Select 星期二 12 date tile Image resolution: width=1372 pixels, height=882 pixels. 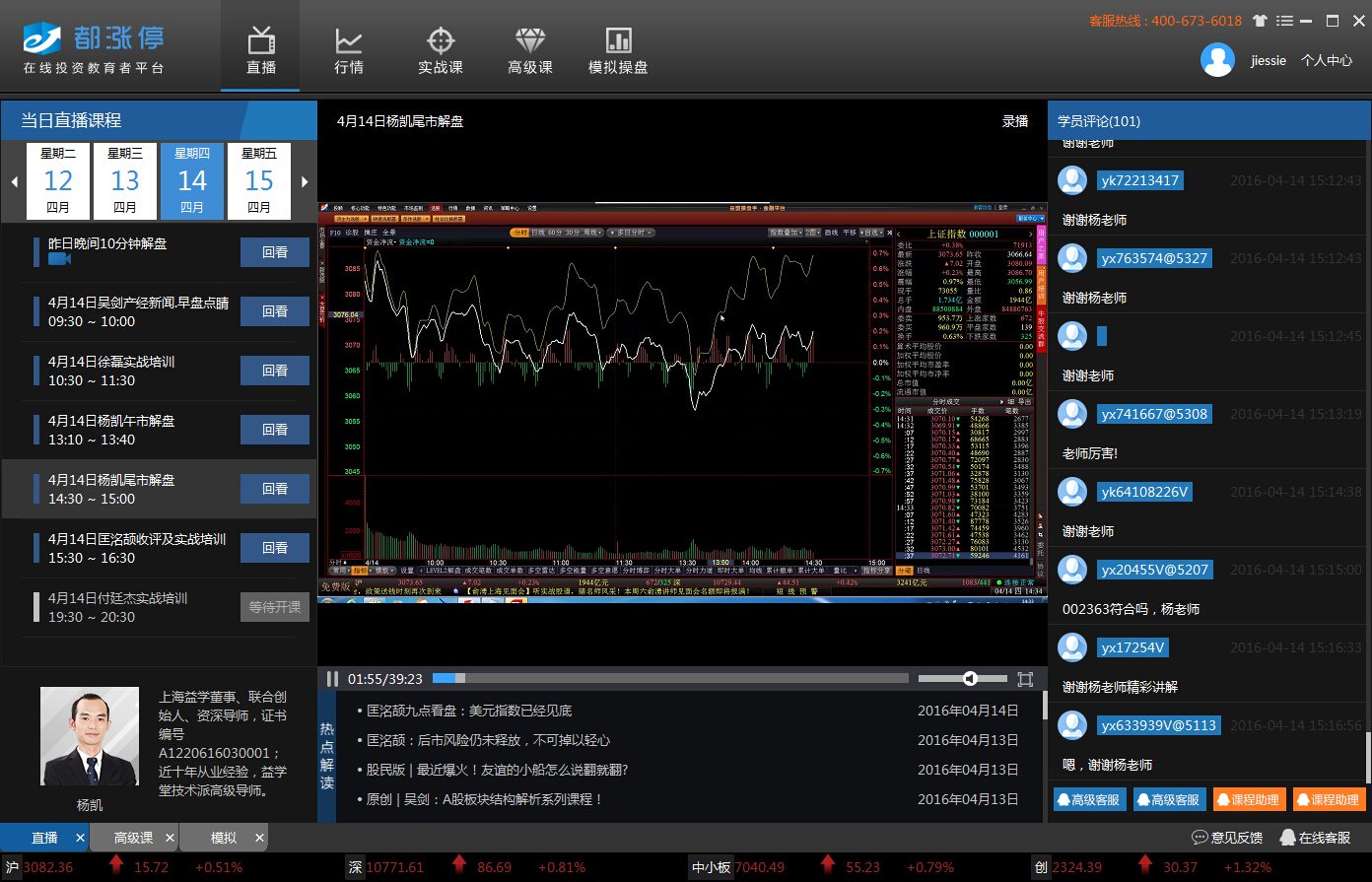click(x=58, y=181)
